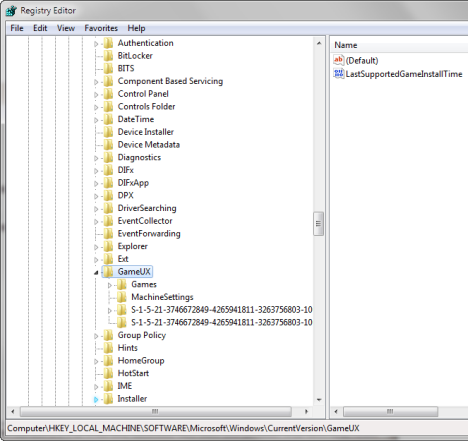Click the HotStart folder icon
The image size is (468, 441).
(108, 373)
